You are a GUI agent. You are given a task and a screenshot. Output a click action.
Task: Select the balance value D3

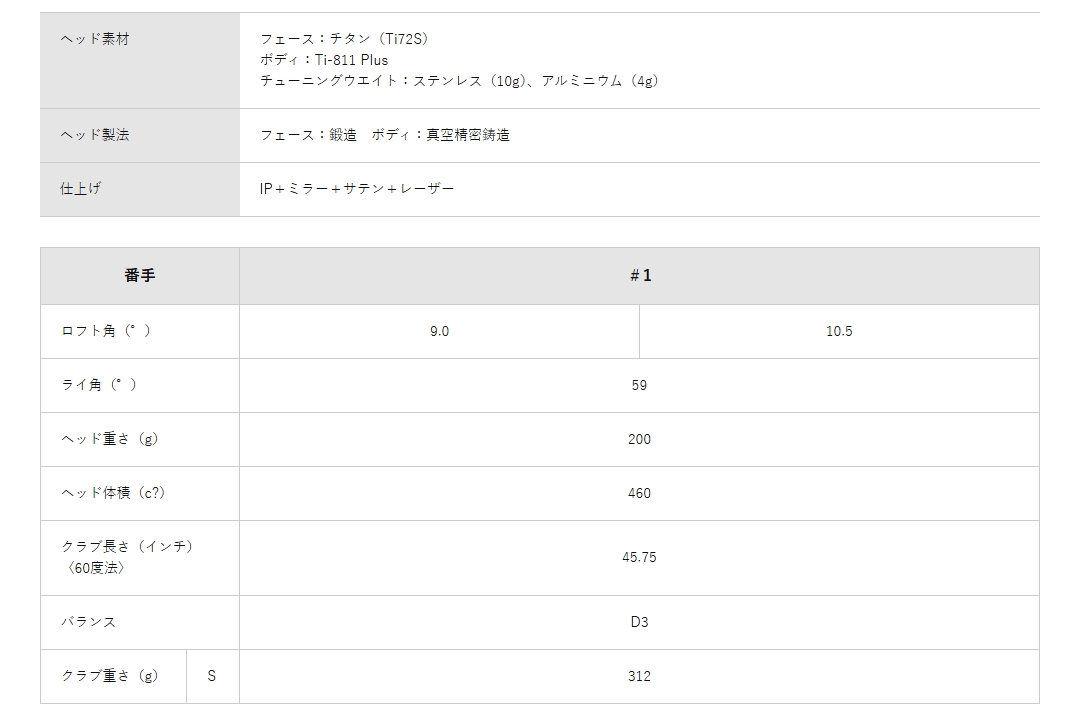coord(639,622)
